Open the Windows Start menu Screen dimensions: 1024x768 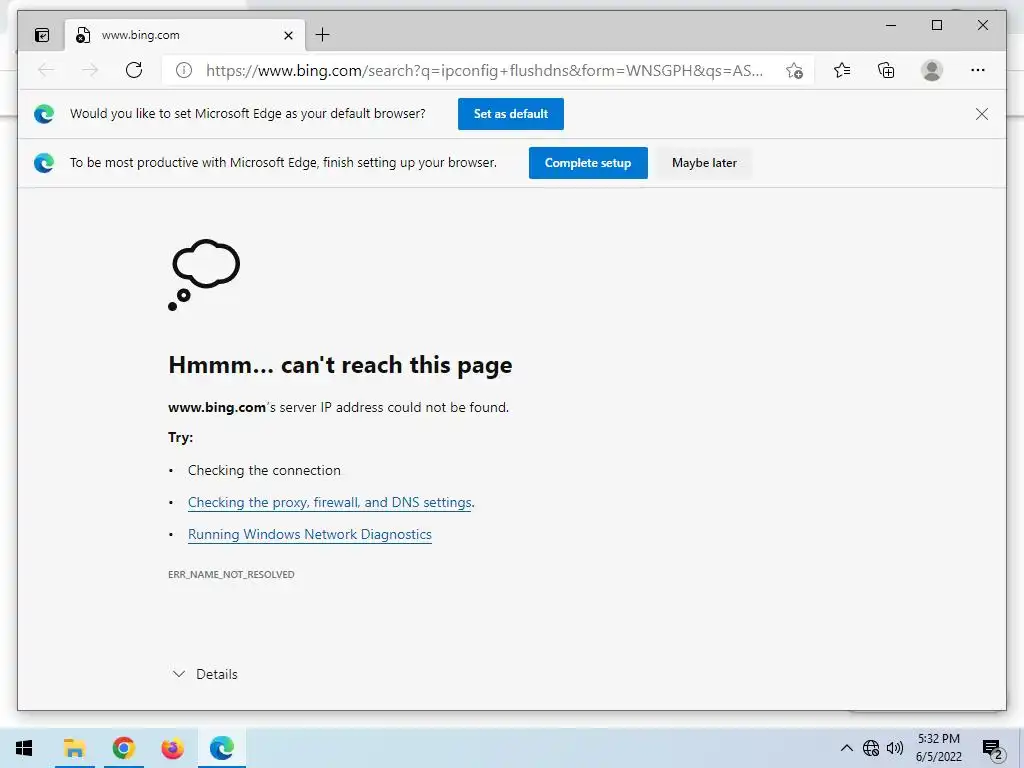click(24, 748)
